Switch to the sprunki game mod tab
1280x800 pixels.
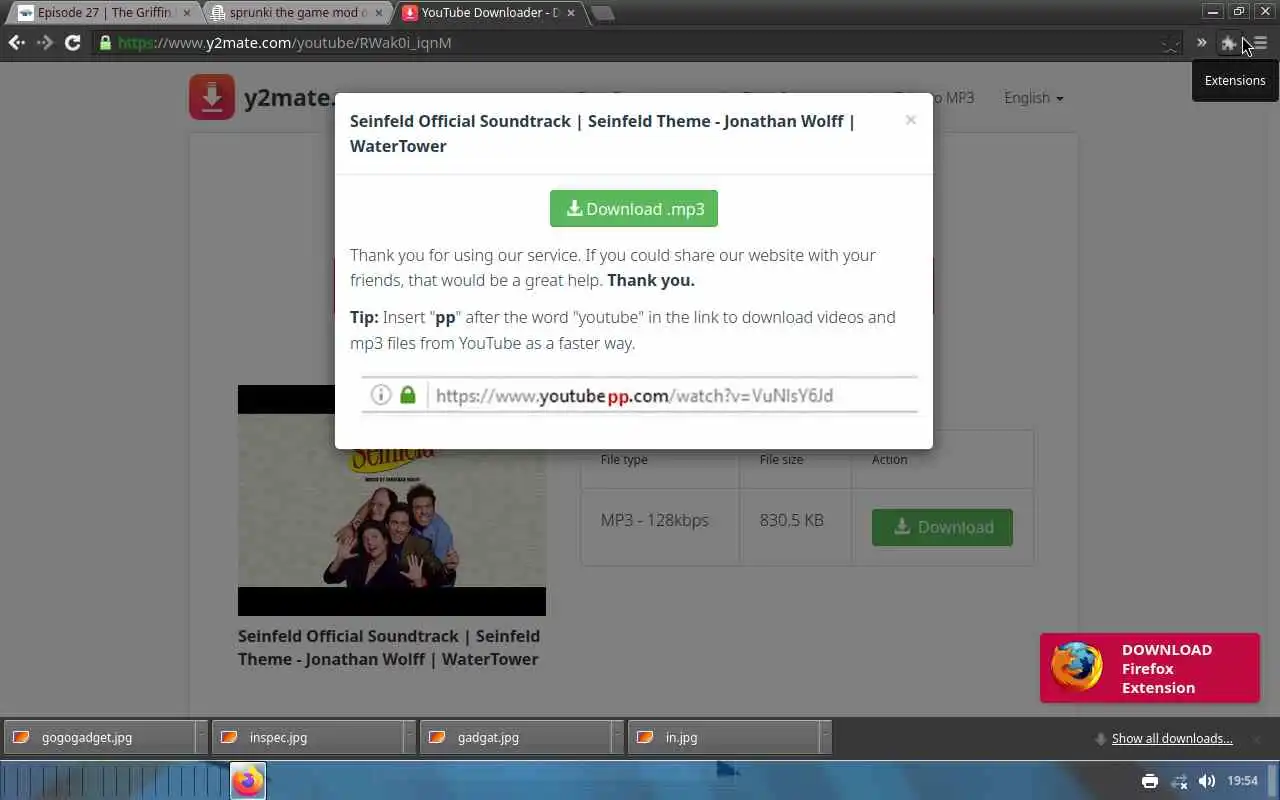(296, 13)
